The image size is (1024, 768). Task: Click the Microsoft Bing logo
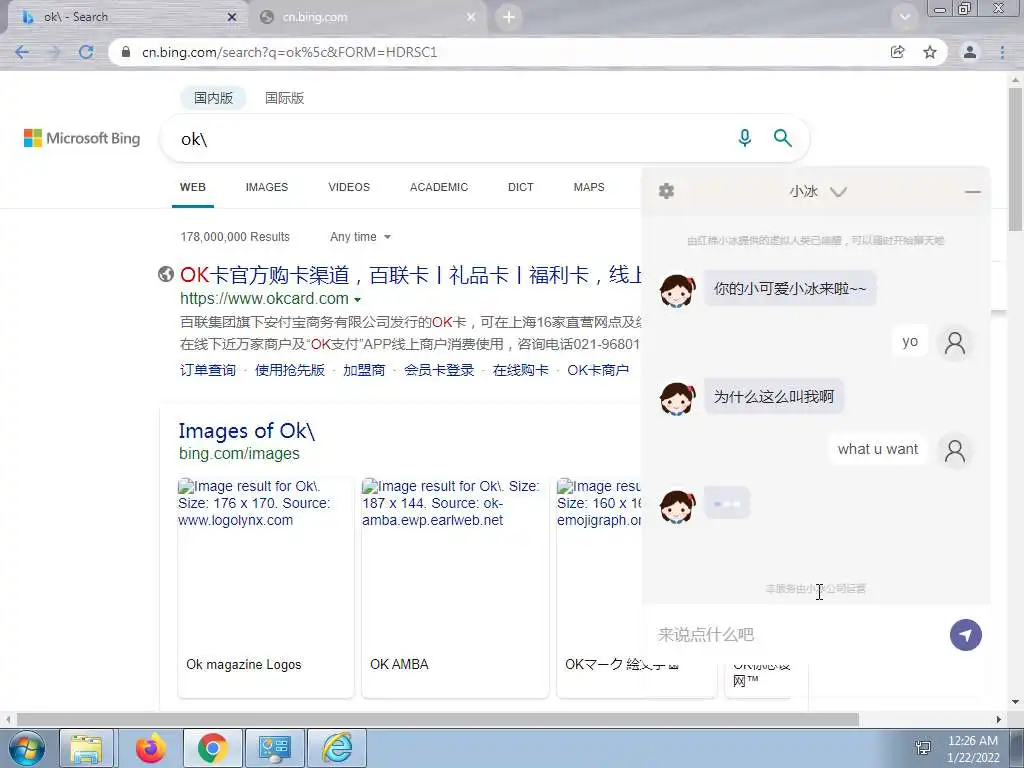82,138
